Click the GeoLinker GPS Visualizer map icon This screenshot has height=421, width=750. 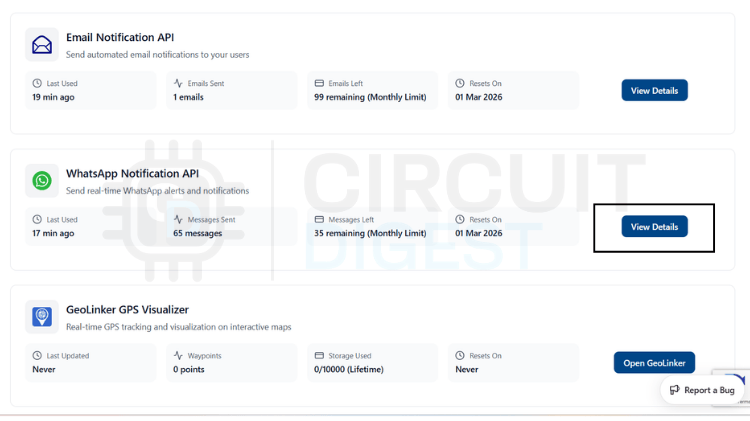click(42, 317)
